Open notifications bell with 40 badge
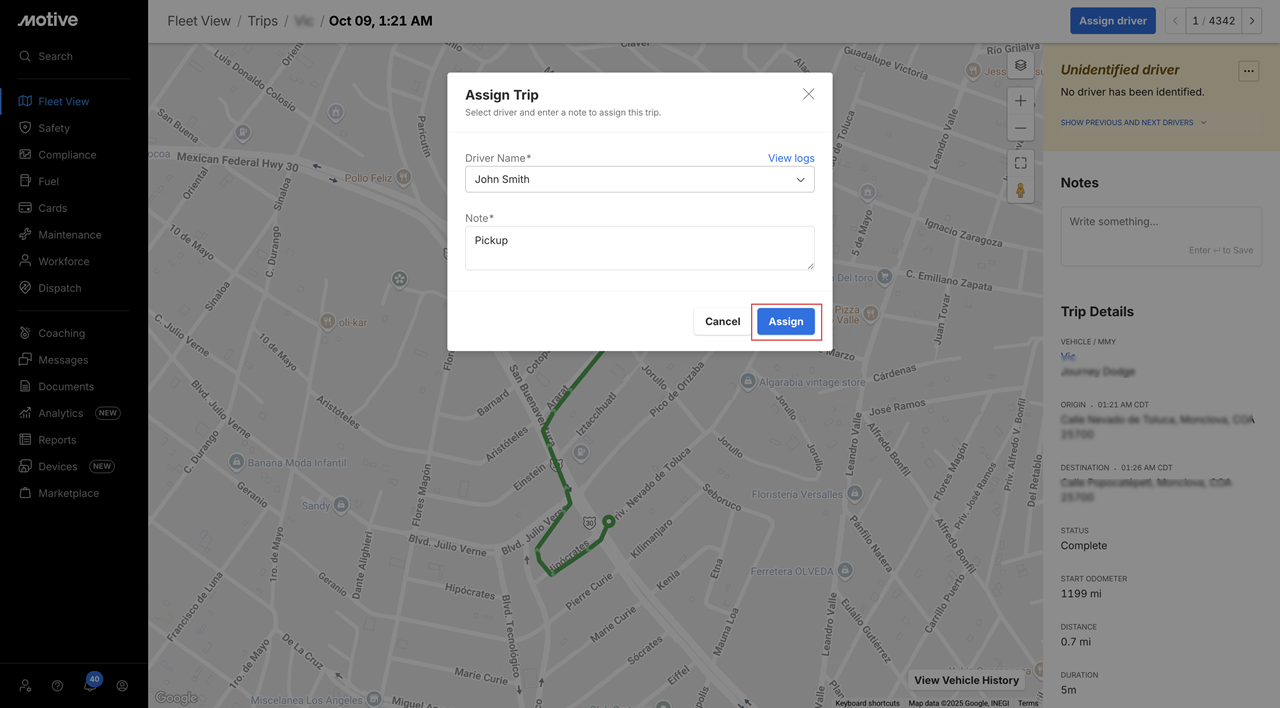 pos(90,685)
